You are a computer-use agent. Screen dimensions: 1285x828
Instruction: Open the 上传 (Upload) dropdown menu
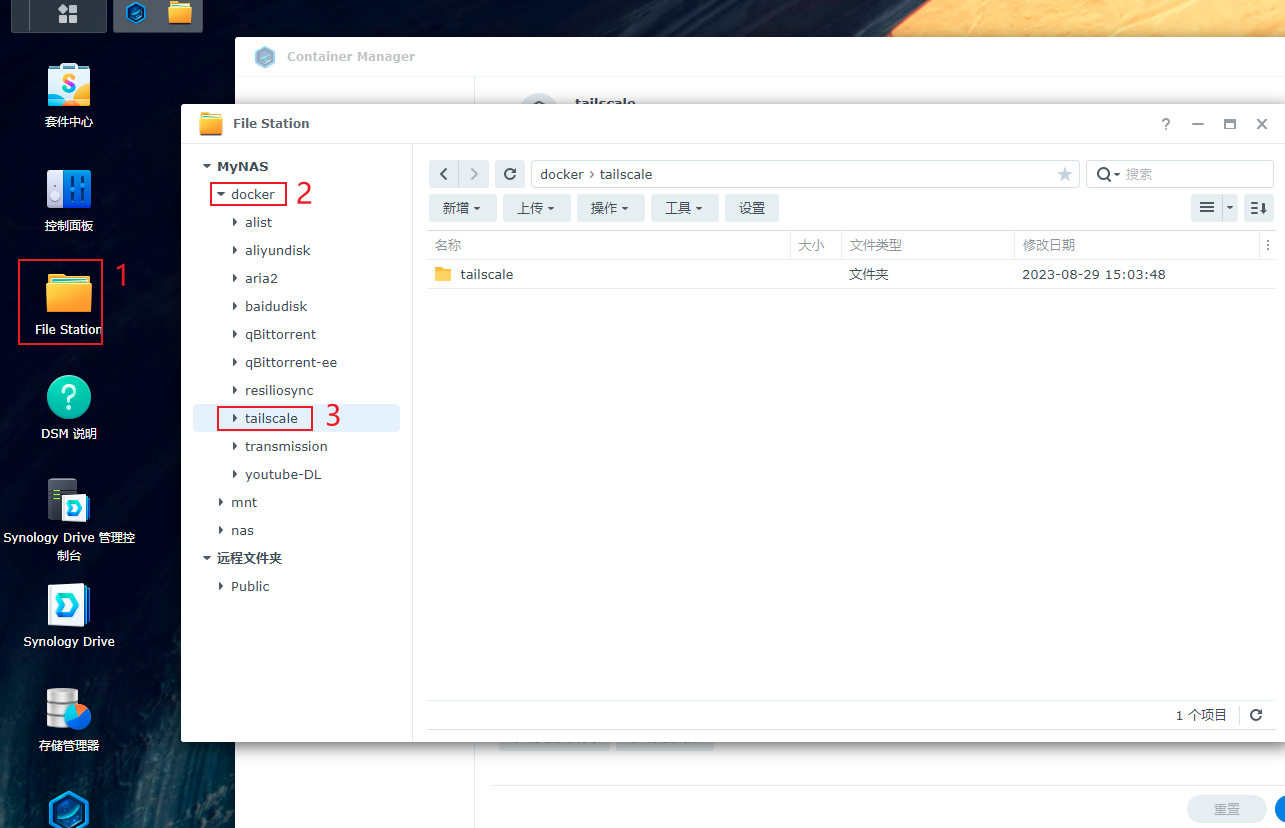coord(536,208)
